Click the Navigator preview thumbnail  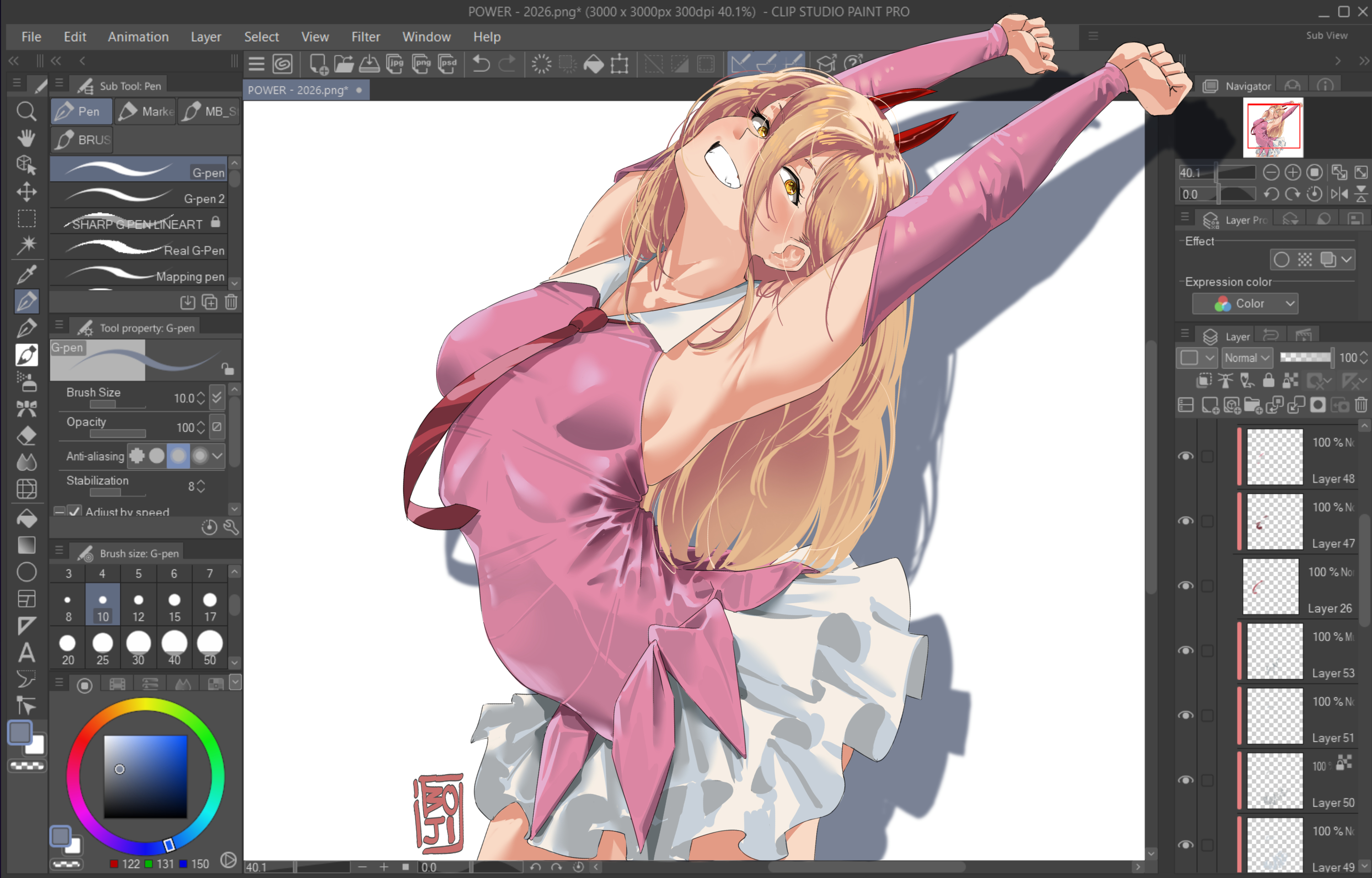click(x=1273, y=128)
